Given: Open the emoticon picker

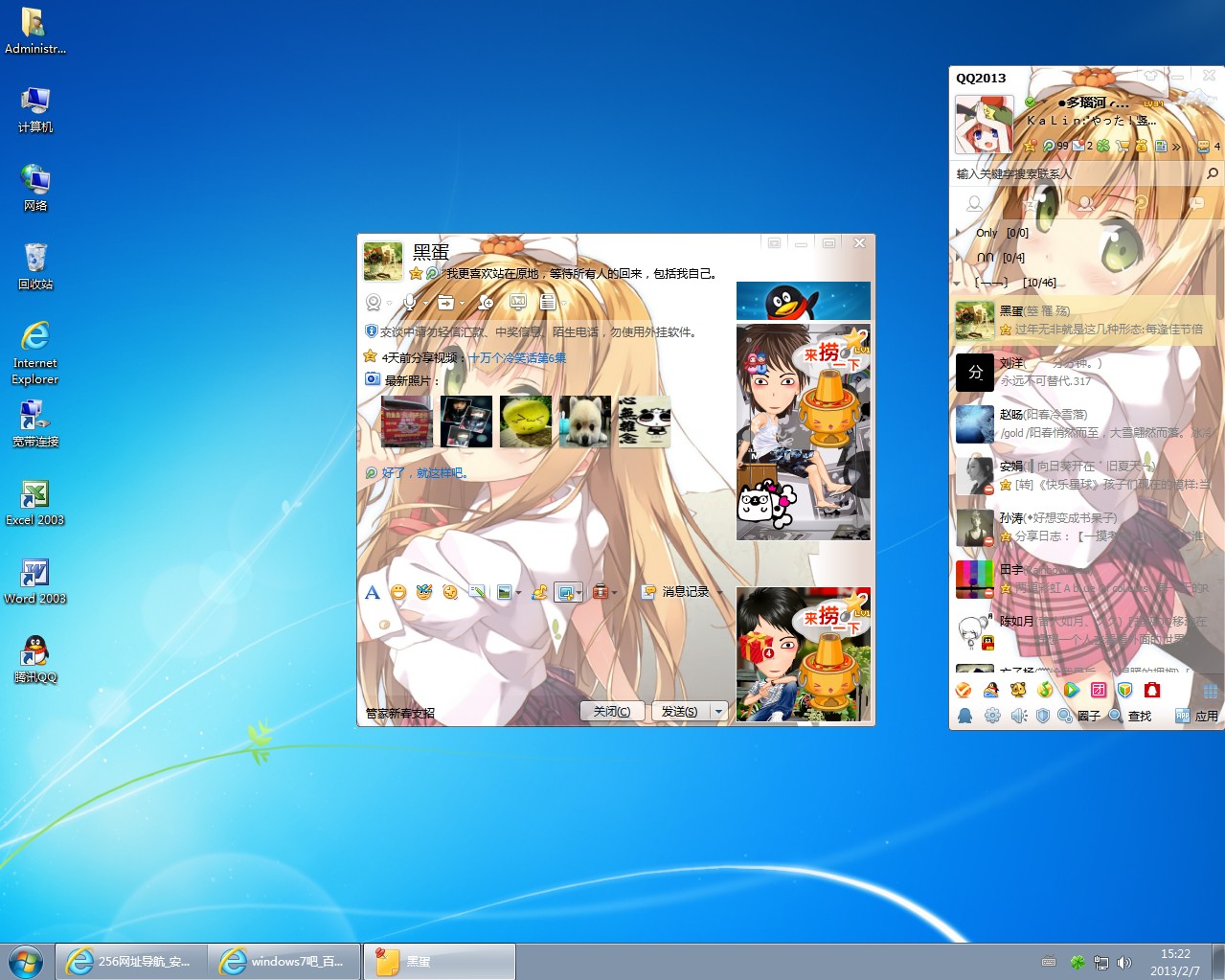Looking at the screenshot, I should pyautogui.click(x=398, y=592).
